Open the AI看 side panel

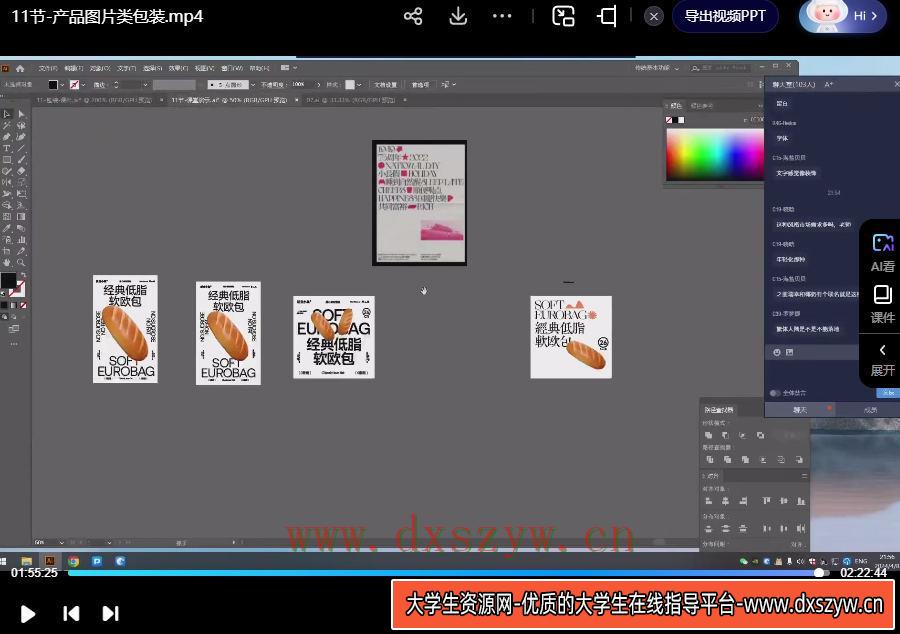click(882, 253)
